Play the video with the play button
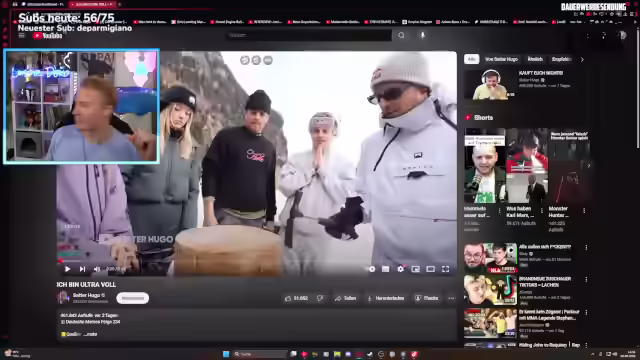This screenshot has width=640, height=360. click(67, 269)
